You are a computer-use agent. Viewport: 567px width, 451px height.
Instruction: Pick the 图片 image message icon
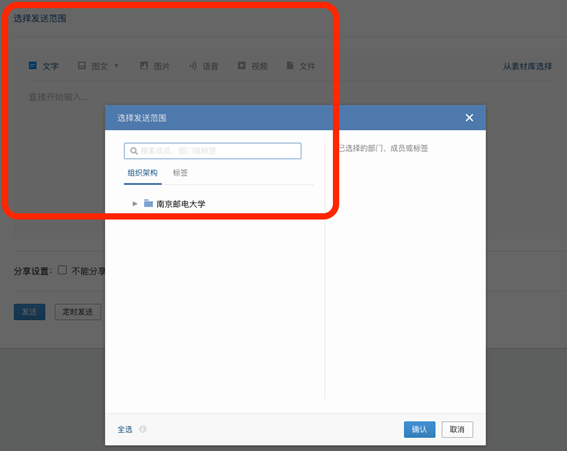point(144,65)
